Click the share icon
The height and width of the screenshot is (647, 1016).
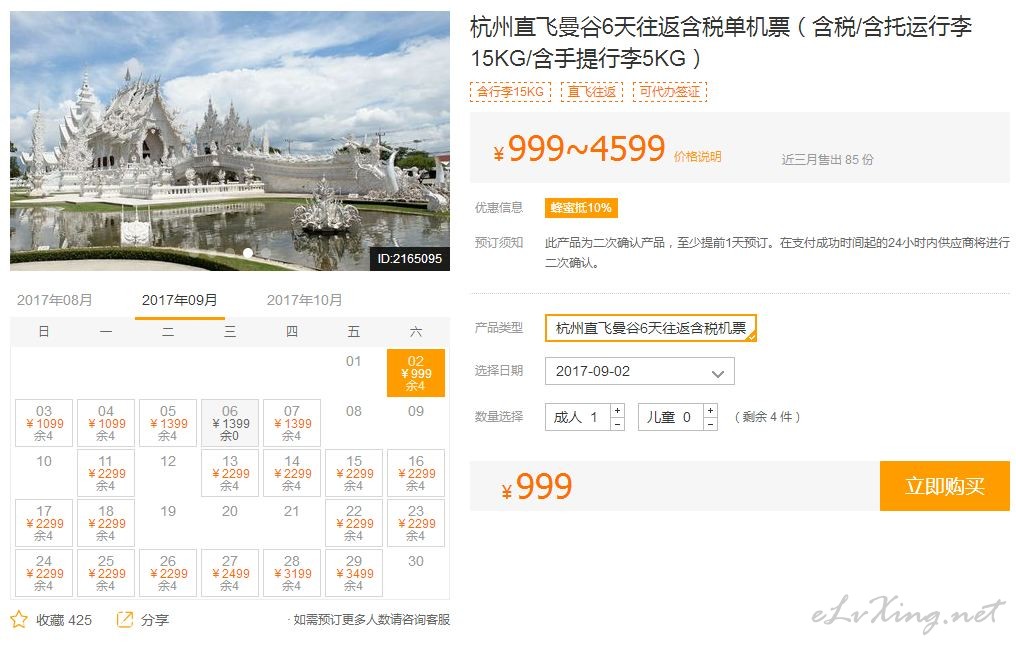pyautogui.click(x=124, y=619)
